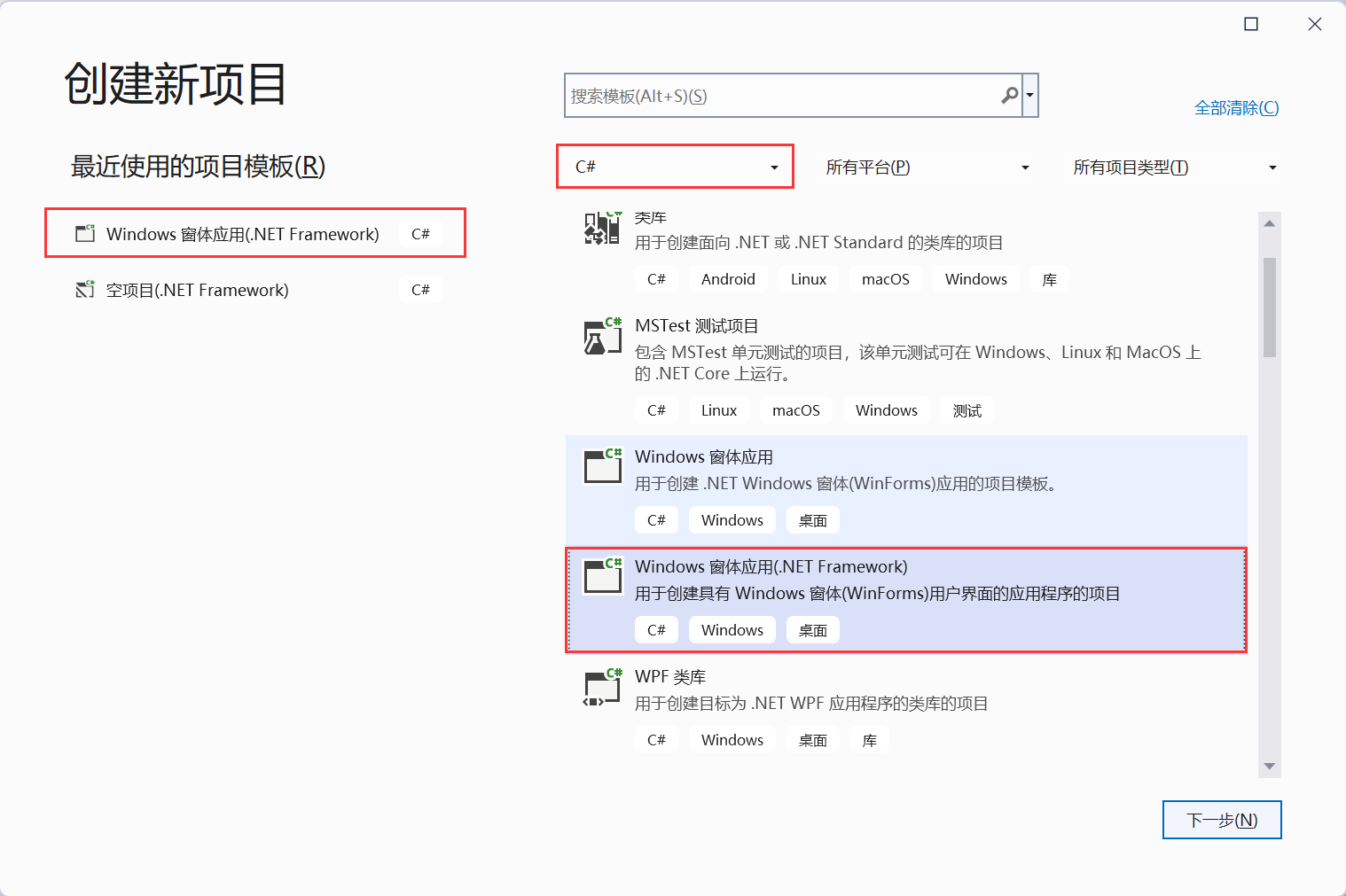Click the 下一步 button
The width and height of the screenshot is (1346, 896).
[1222, 820]
